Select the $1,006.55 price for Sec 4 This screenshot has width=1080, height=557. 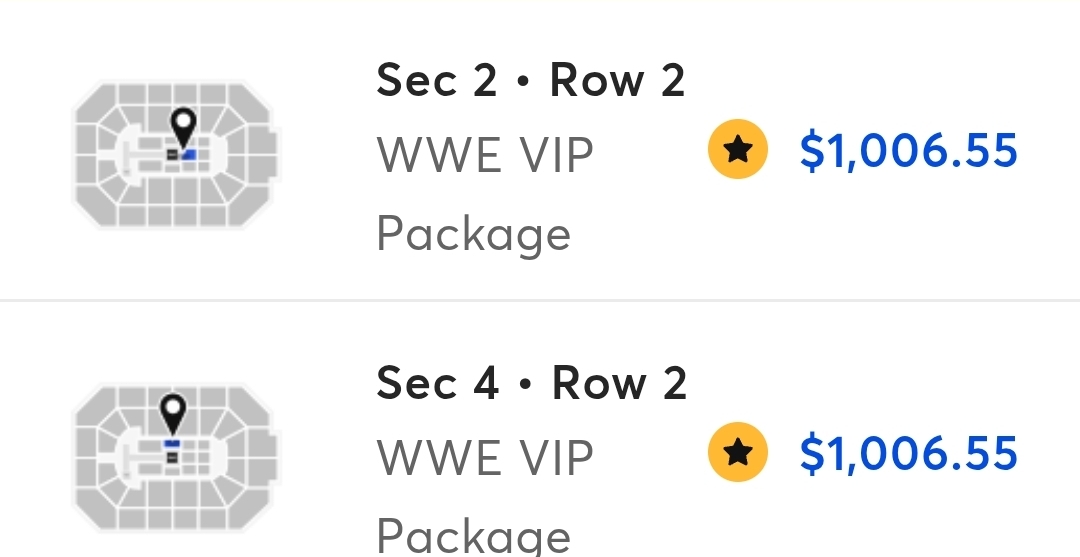pyautogui.click(x=908, y=453)
